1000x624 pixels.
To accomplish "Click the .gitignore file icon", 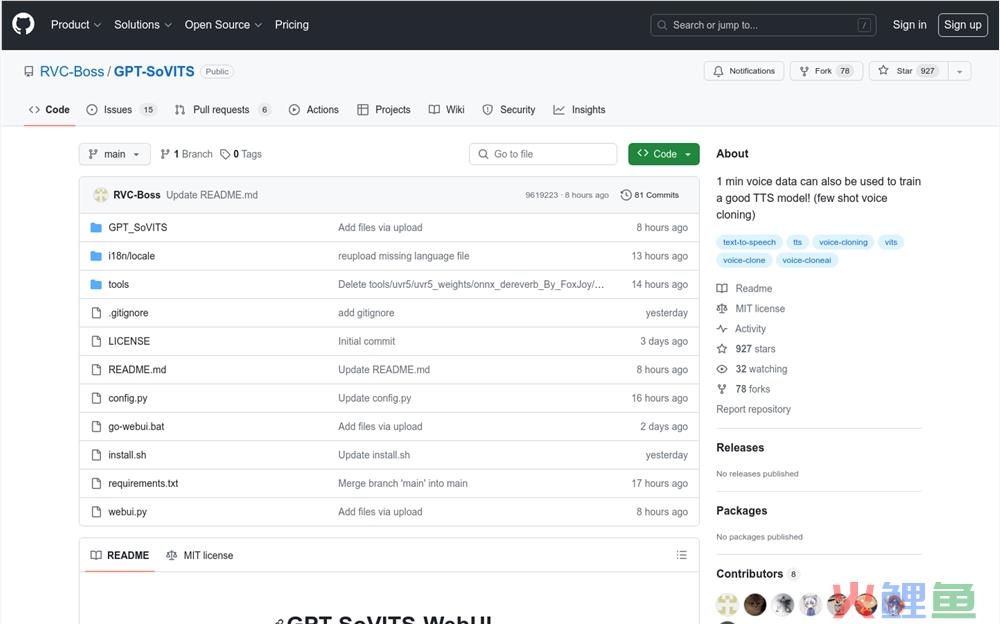I will point(96,313).
